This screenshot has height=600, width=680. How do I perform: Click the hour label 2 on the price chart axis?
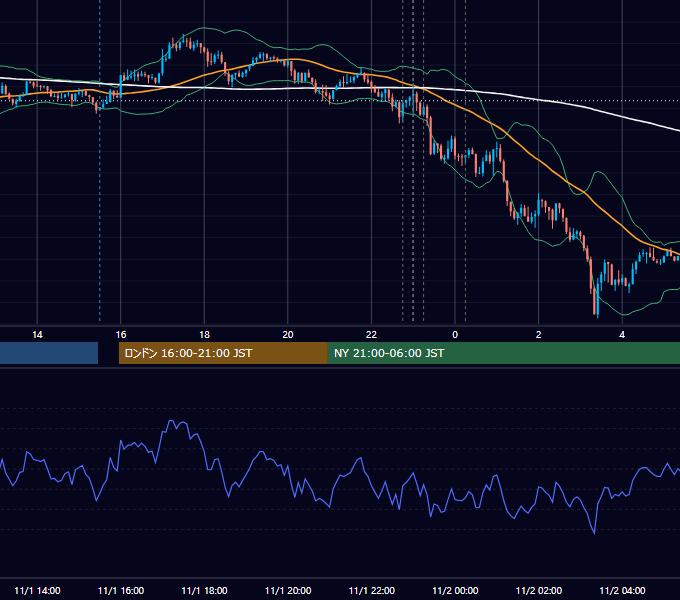(539, 335)
